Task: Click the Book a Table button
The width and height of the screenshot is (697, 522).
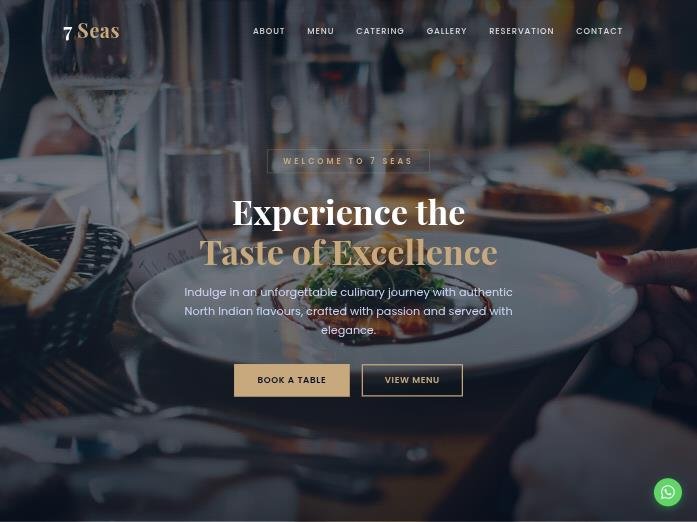Action: (292, 380)
